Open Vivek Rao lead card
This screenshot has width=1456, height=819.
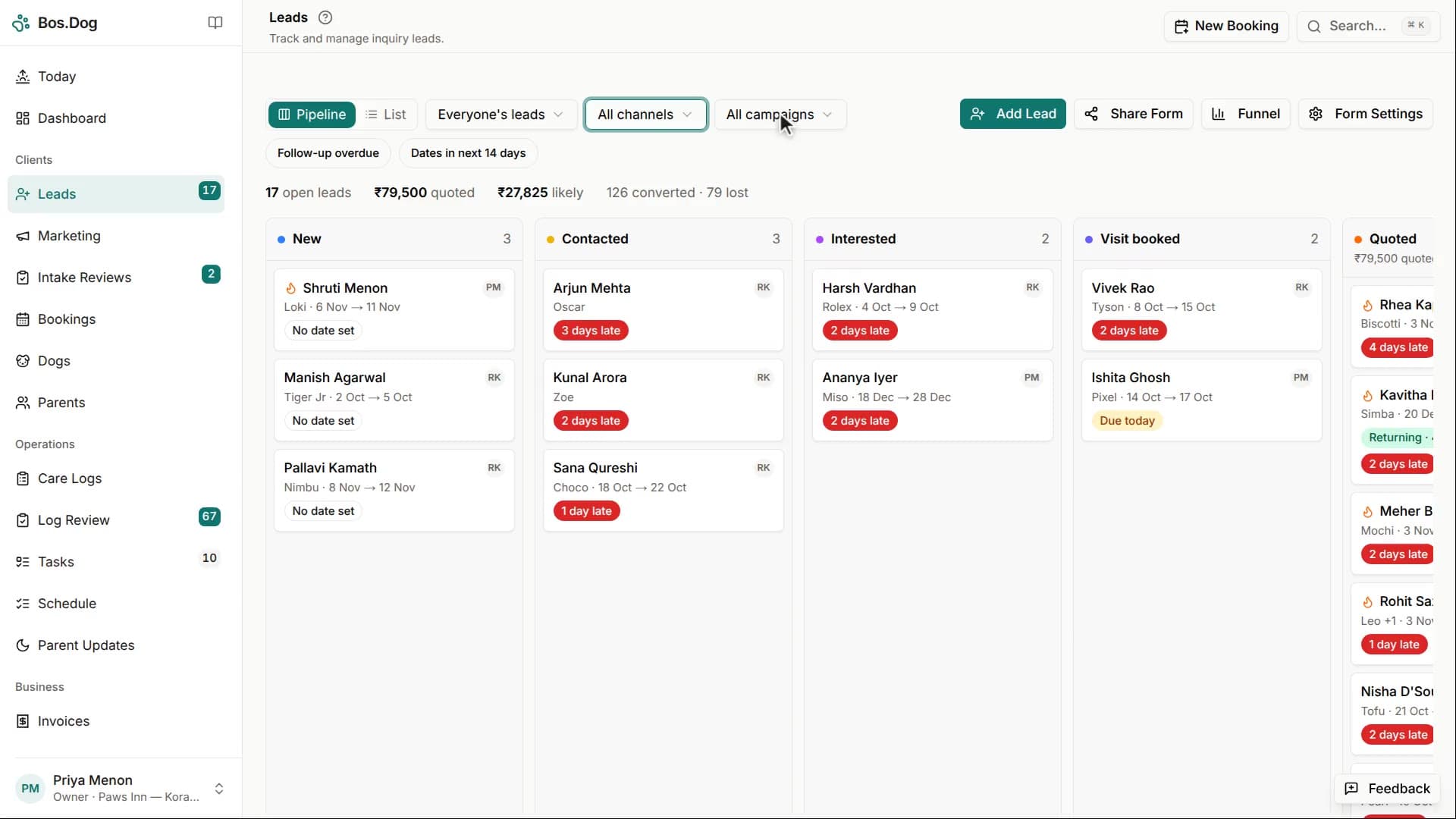[1201, 309]
